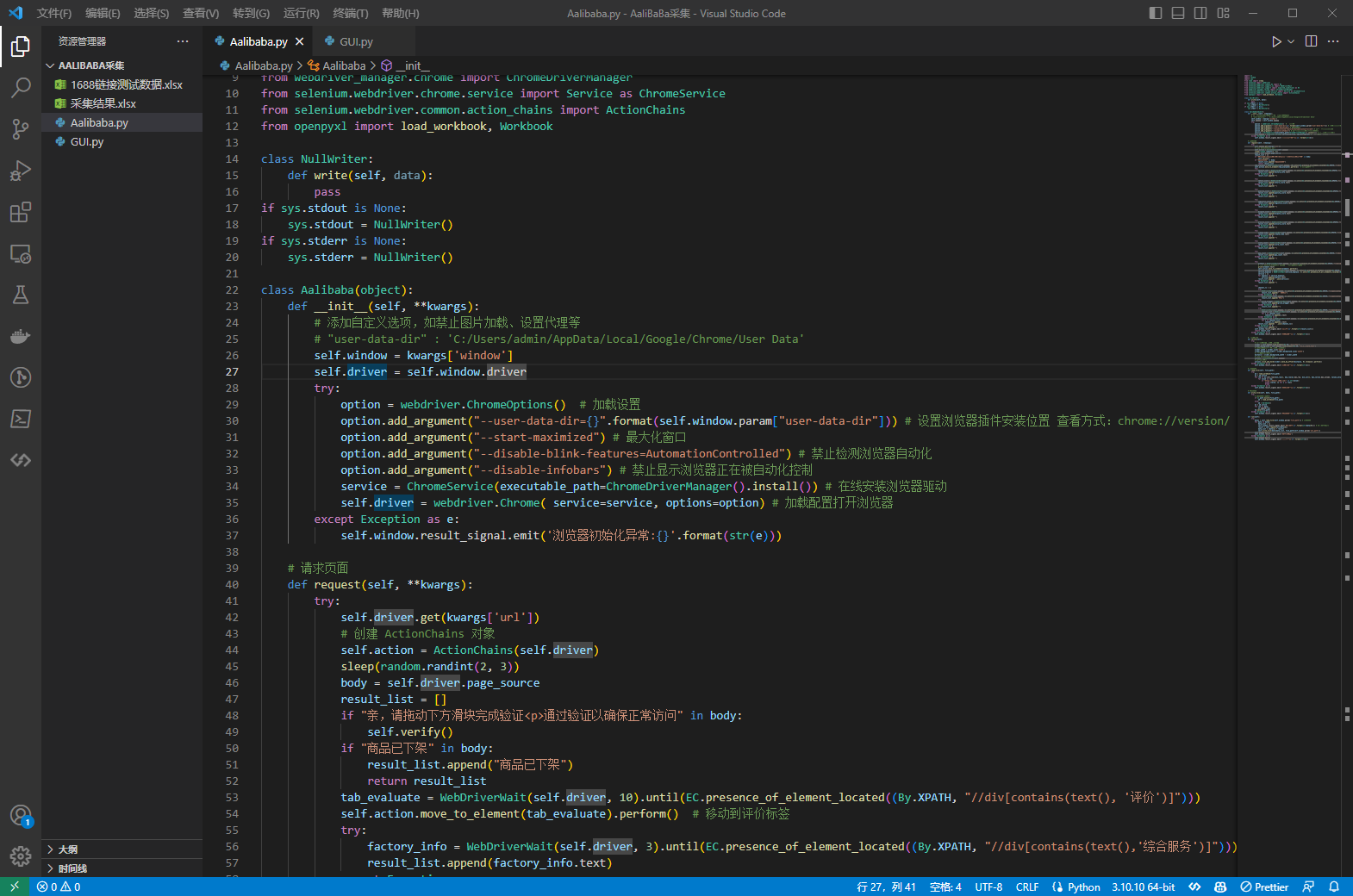The height and width of the screenshot is (896, 1353).
Task: Open the terminal-like activity bar icon
Action: coord(21,419)
